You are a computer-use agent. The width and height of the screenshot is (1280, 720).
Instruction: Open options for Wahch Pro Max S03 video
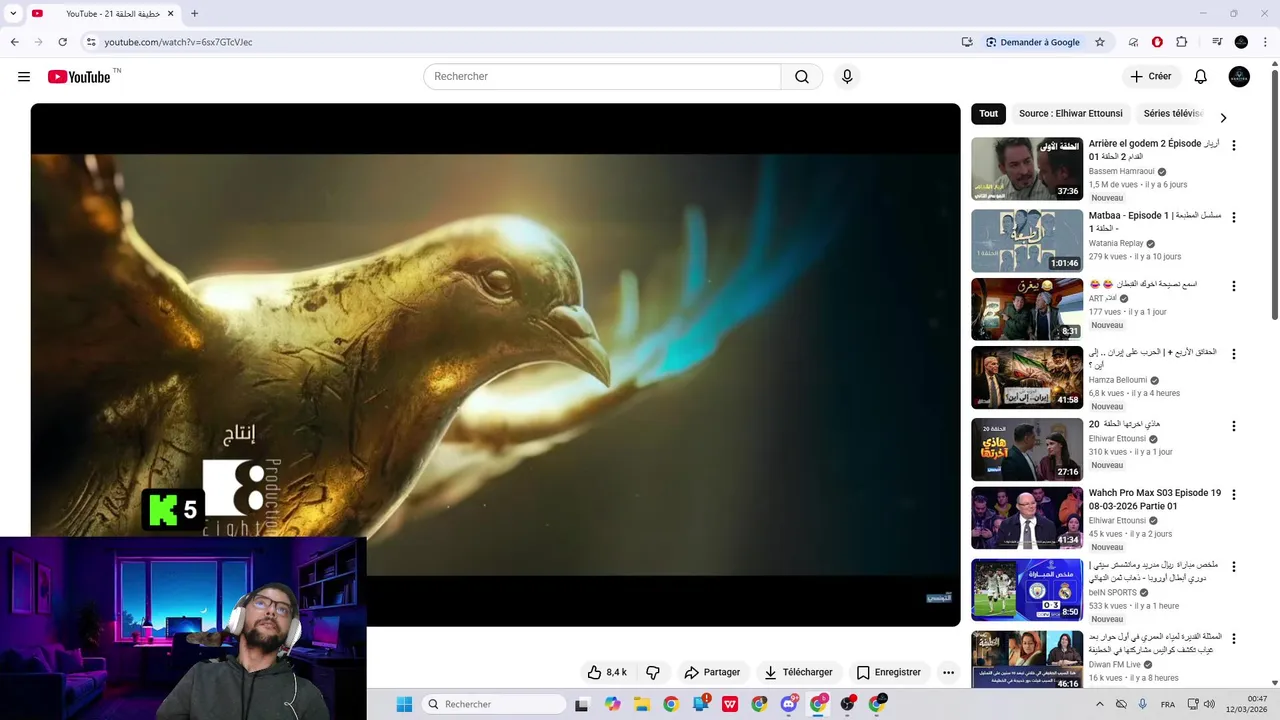point(1233,494)
